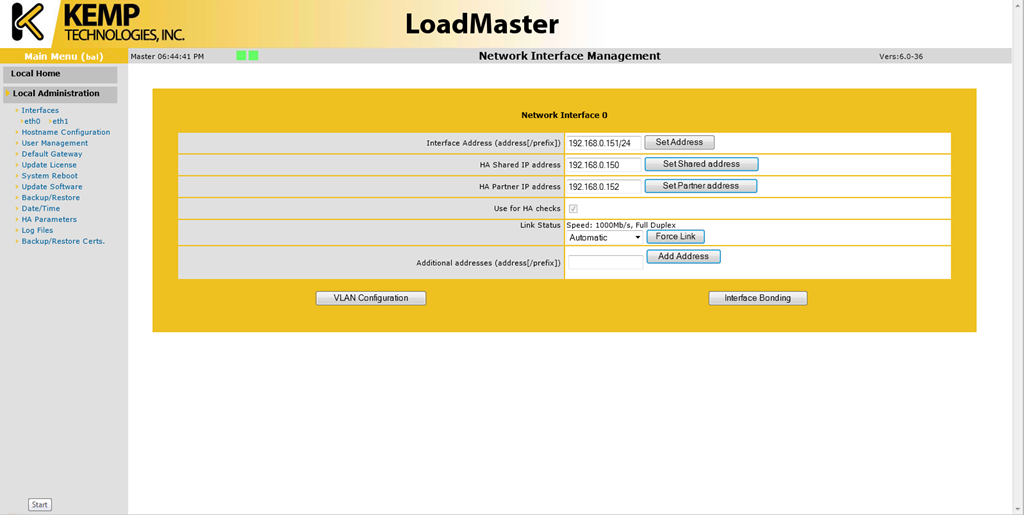
Task: Open Interface Bonding
Action: coord(758,298)
